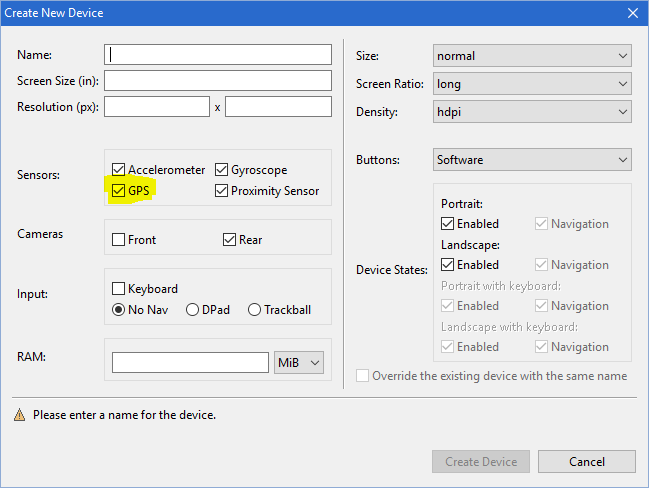Image resolution: width=649 pixels, height=488 pixels.
Task: Uncheck the Proximity Sensor option
Action: [x=222, y=191]
